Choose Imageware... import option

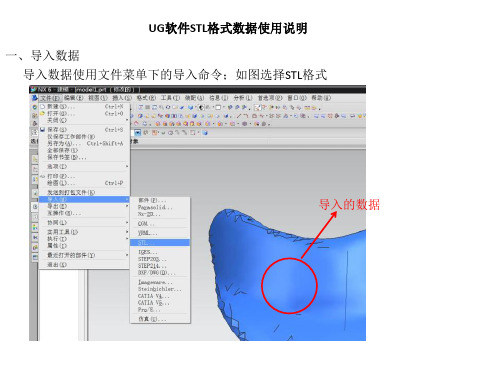160,282
